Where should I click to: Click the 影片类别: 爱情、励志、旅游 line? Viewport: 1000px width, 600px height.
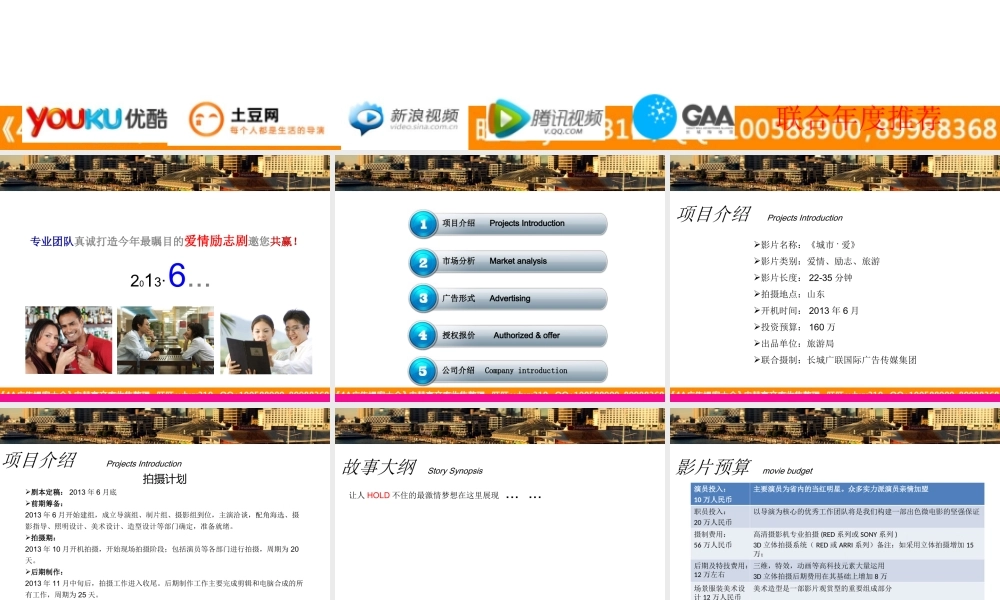pos(816,261)
